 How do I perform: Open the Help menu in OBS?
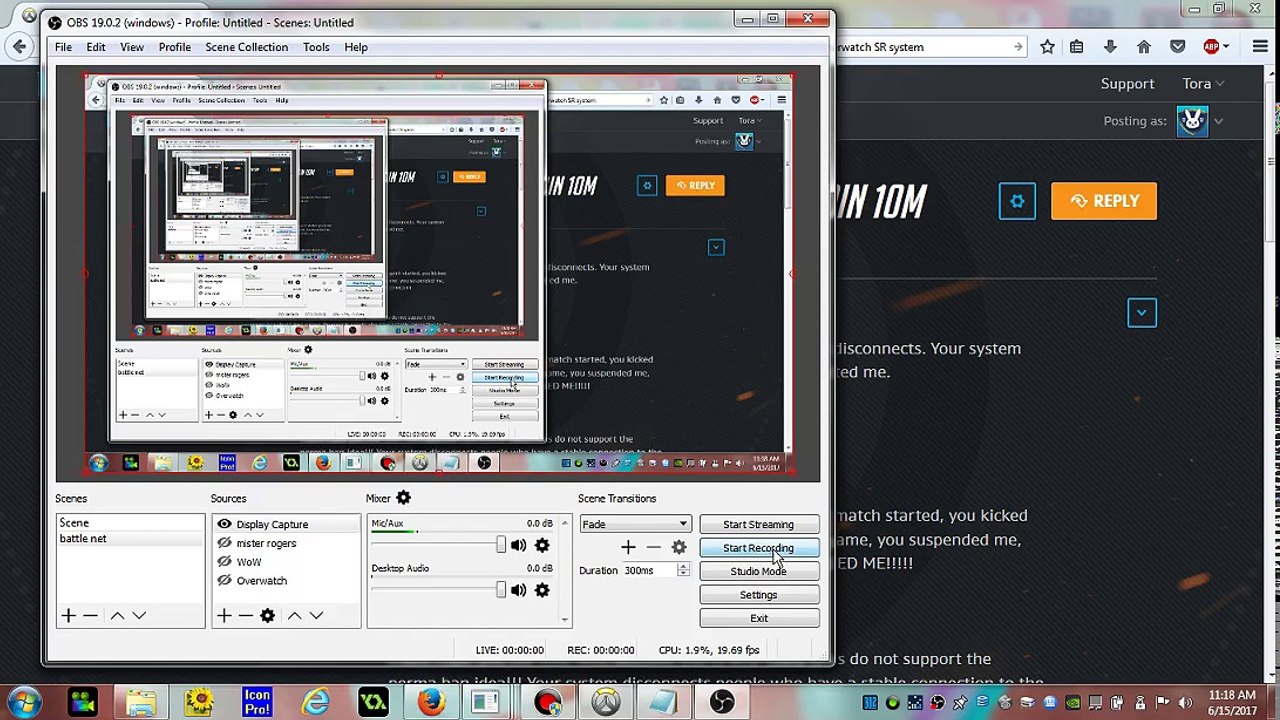pos(356,47)
